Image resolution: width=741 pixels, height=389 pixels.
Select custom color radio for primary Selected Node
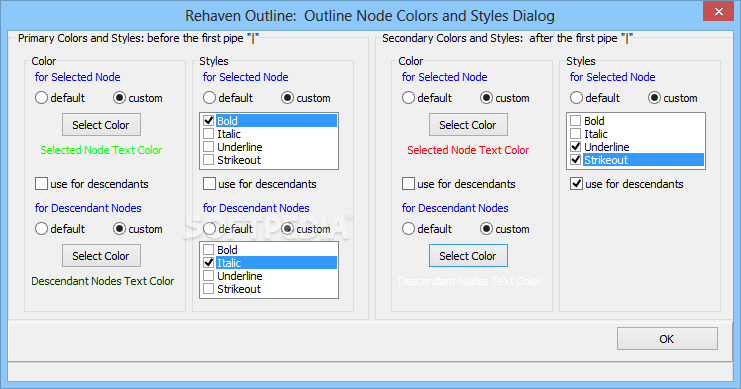click(x=120, y=98)
